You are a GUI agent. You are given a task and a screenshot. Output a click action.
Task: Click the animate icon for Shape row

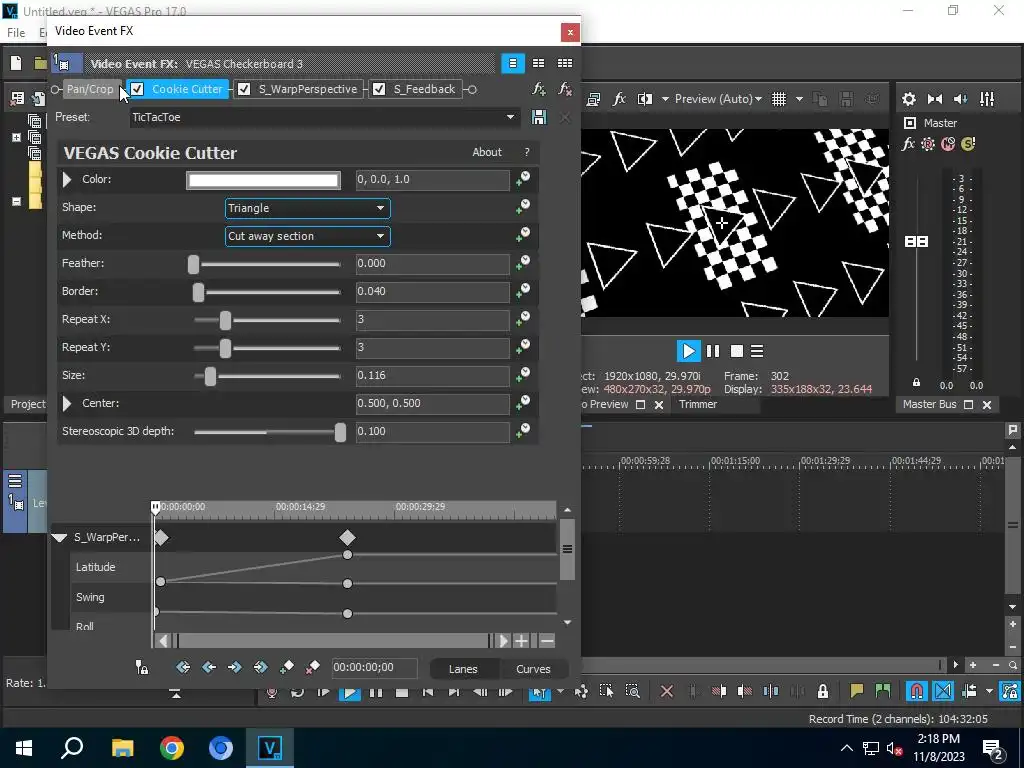[x=522, y=207]
